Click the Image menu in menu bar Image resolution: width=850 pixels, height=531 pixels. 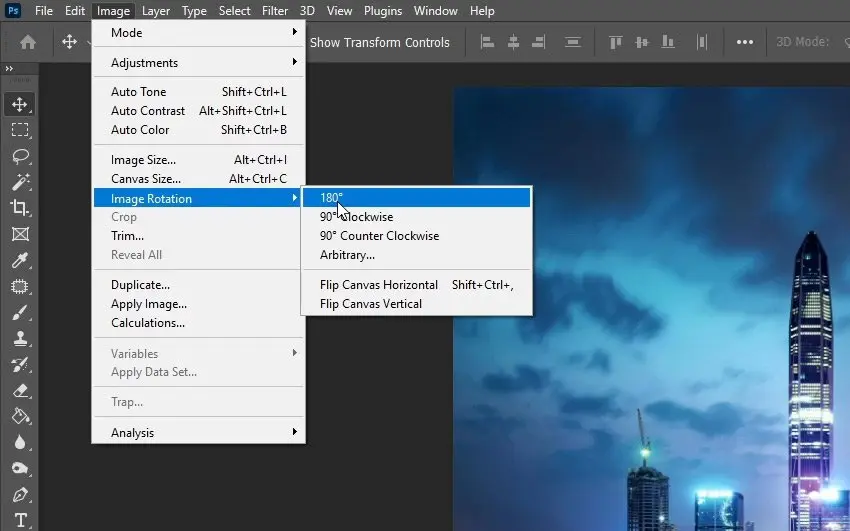click(113, 11)
